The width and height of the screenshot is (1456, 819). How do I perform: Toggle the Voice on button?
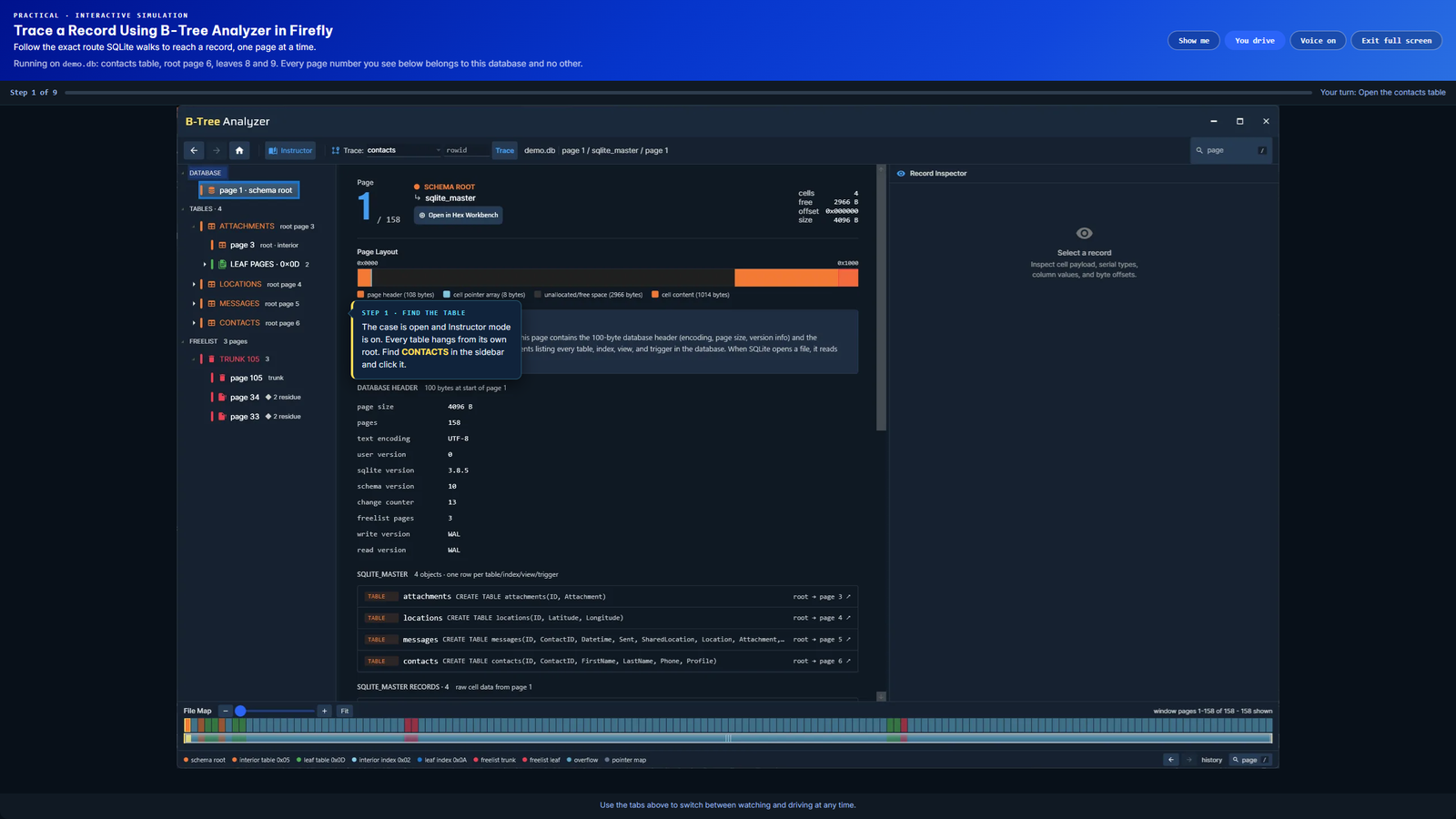1318,40
